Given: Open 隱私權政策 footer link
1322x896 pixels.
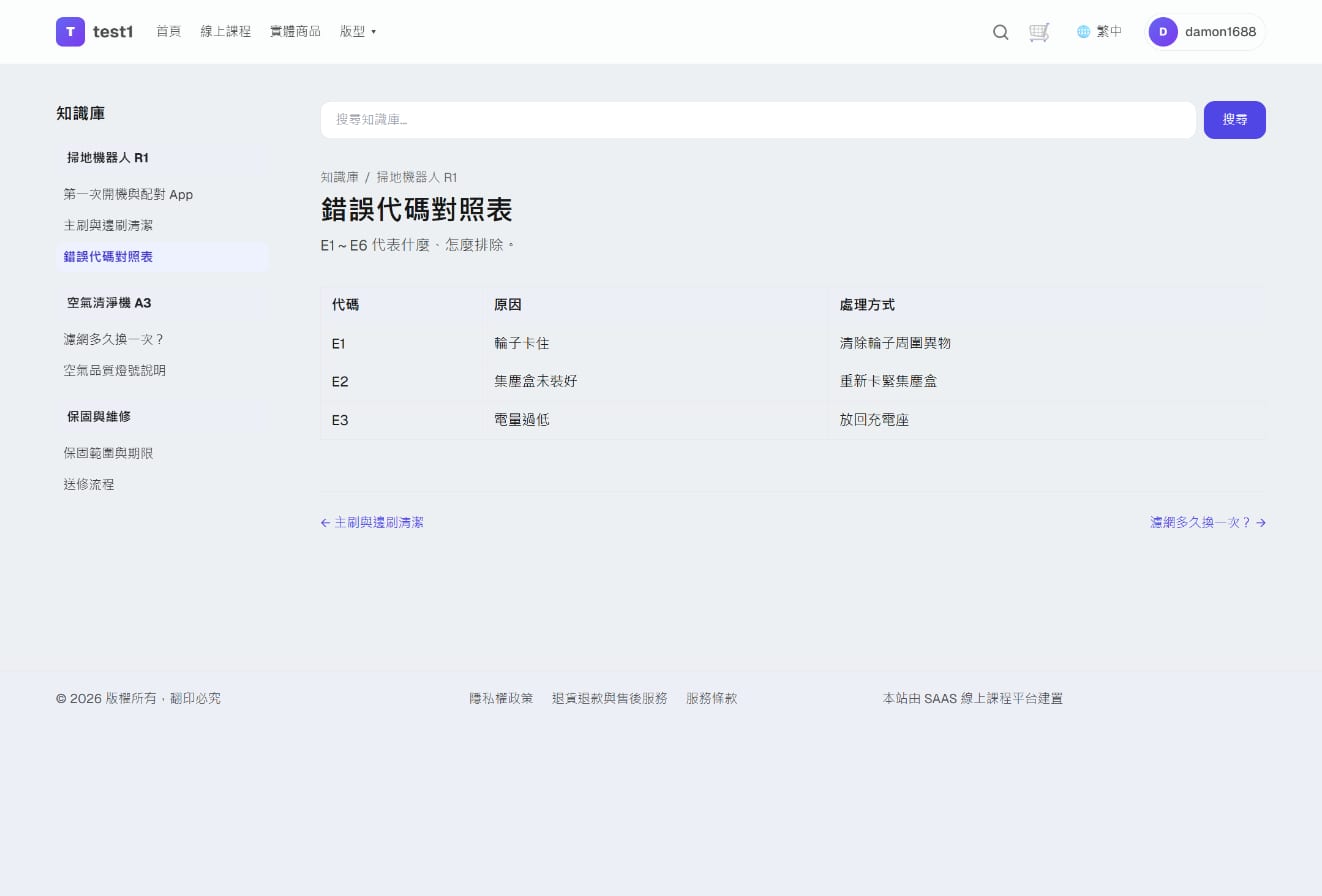Looking at the screenshot, I should pyautogui.click(x=501, y=699).
